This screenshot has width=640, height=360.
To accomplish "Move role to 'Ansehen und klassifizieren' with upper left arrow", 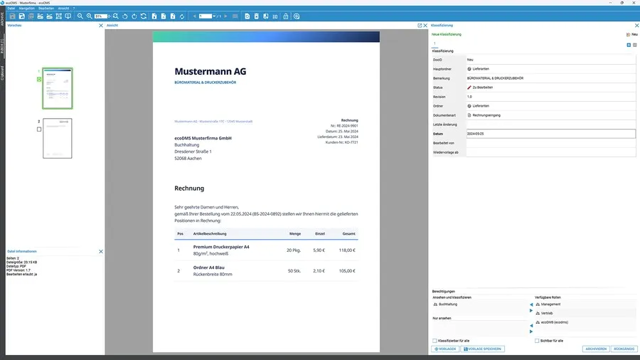I will click(x=531, y=304).
